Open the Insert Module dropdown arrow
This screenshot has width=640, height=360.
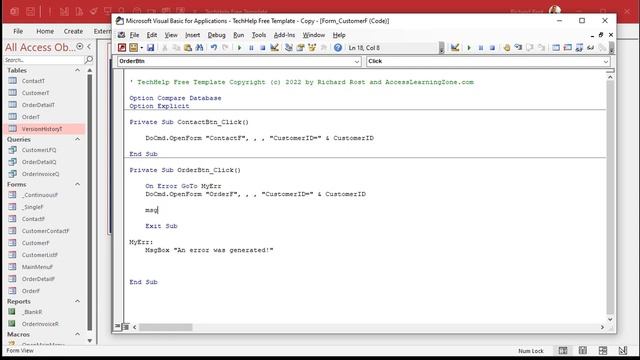(141, 48)
